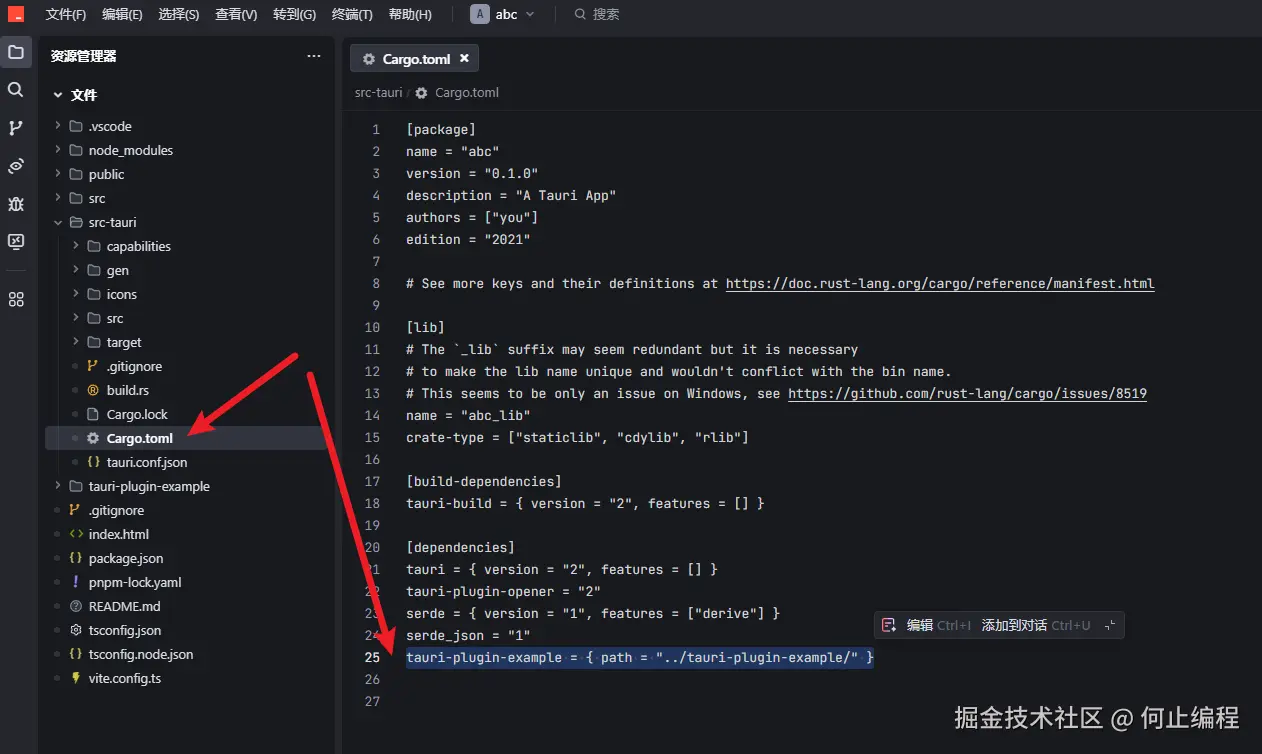Open the 选择(S) menu
Image resolution: width=1262 pixels, height=754 pixels.
tap(179, 14)
